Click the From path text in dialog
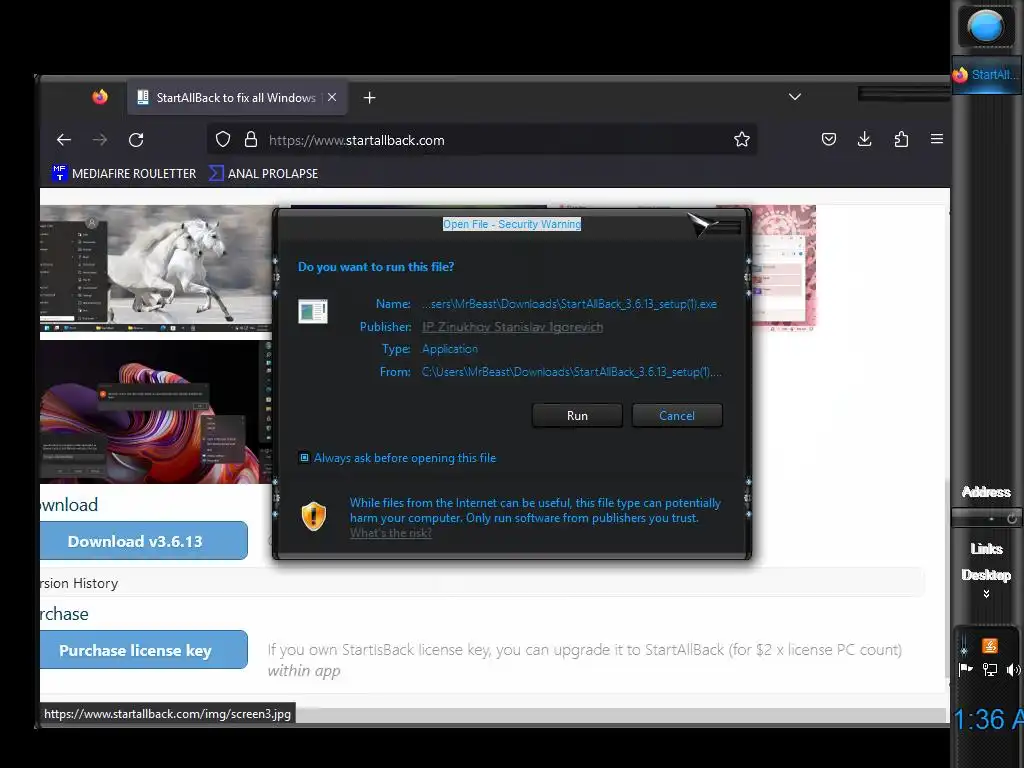Screen dimensions: 1024x768 [572, 372]
